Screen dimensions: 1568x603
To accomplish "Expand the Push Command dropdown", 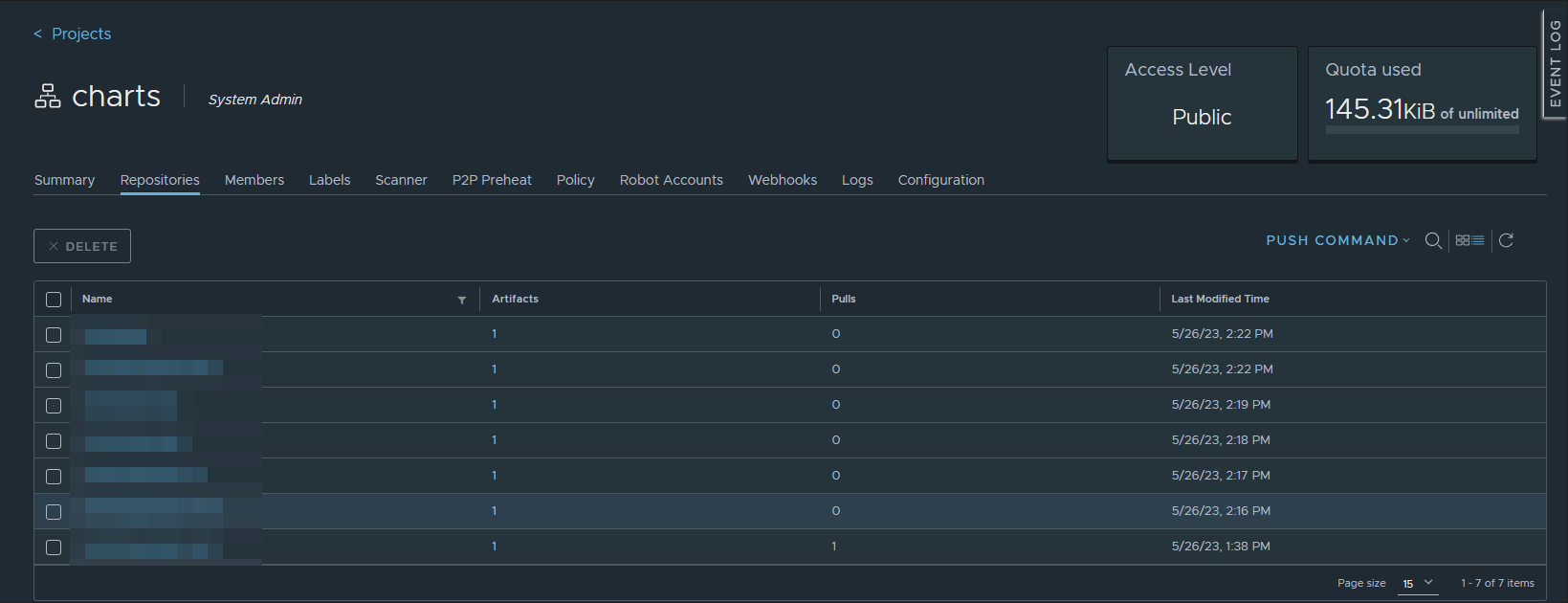I will point(1337,240).
